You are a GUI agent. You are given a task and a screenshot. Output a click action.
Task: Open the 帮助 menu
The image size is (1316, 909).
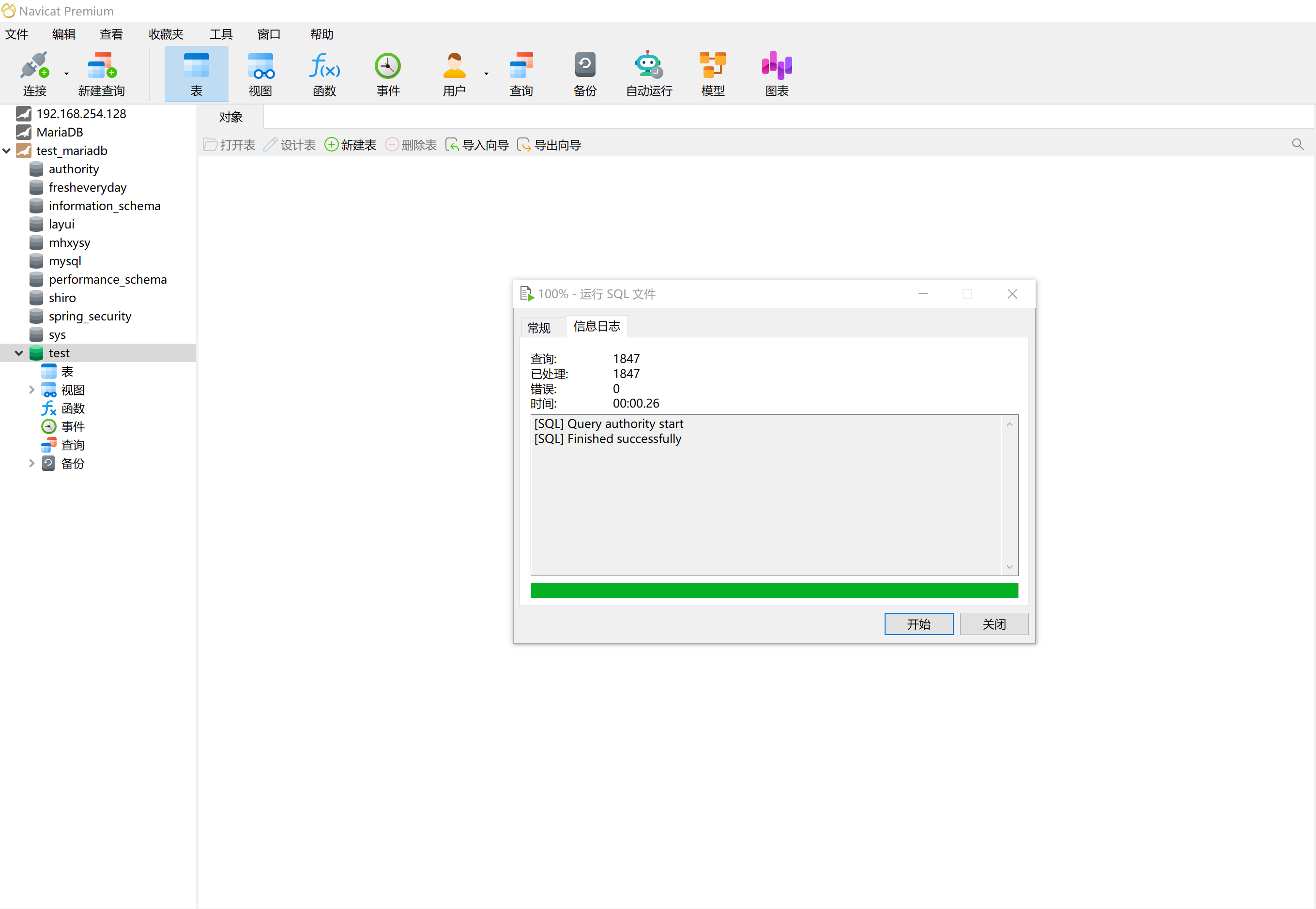pos(322,34)
